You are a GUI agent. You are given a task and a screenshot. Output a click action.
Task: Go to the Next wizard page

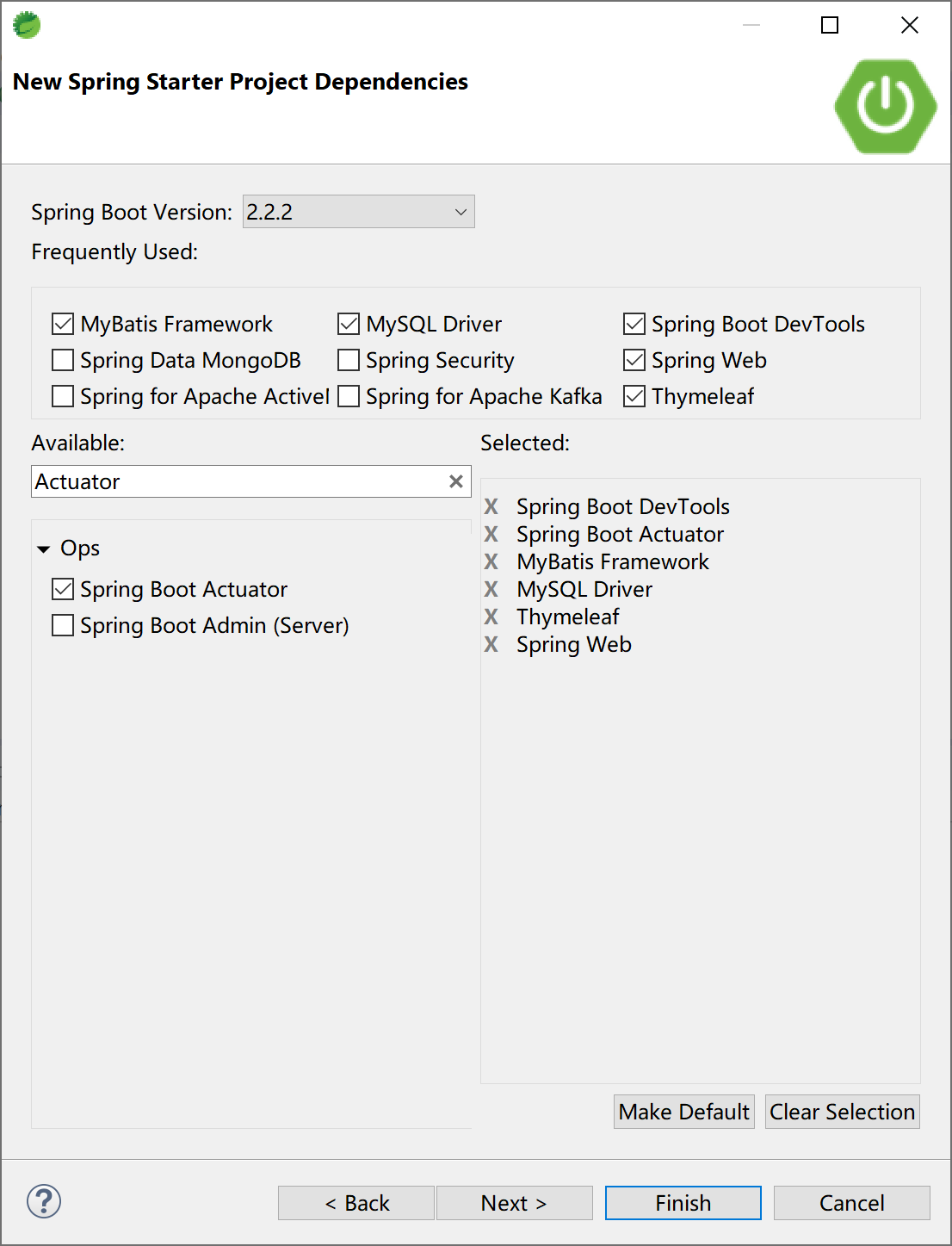tap(514, 1203)
